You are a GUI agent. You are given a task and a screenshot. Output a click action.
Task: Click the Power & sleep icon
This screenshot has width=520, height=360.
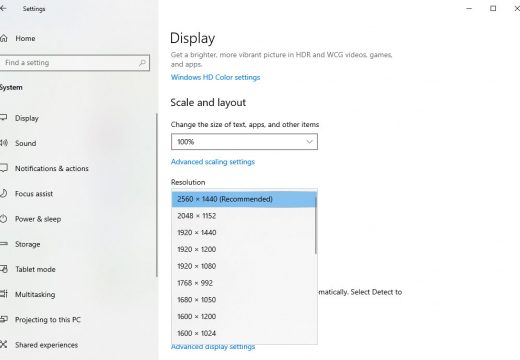click(3, 219)
